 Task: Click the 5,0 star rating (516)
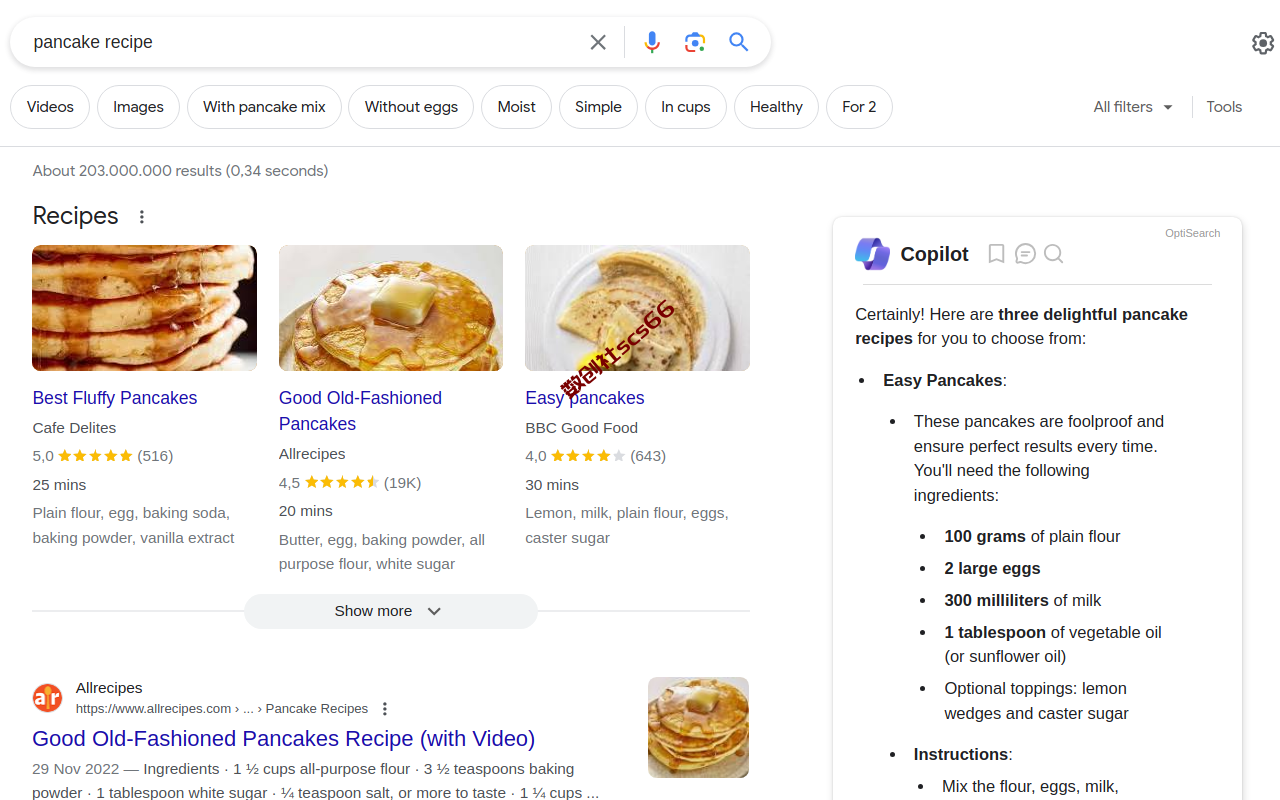[x=103, y=456]
